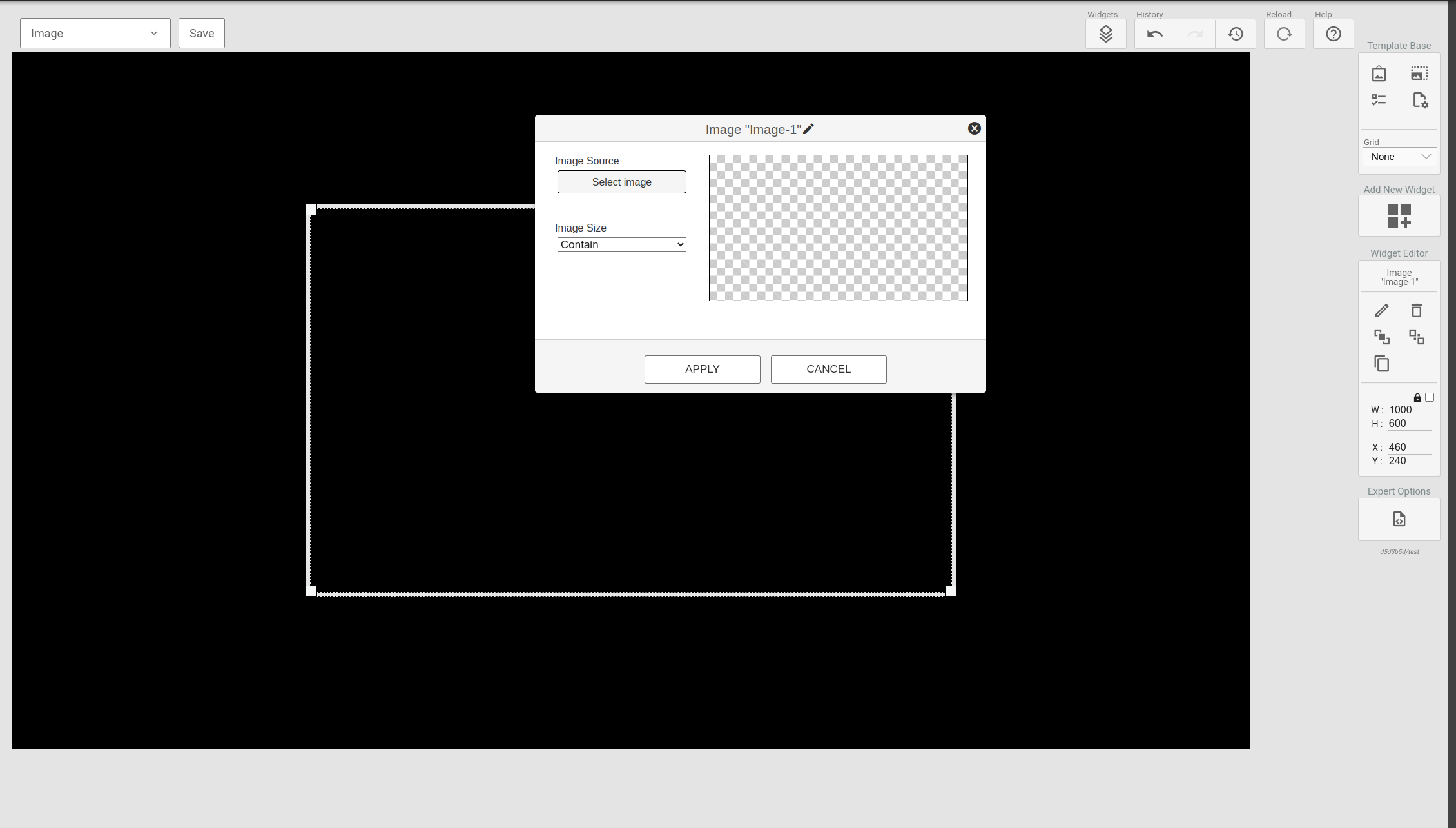Open the template checklist options
The image size is (1456, 828).
[1379, 100]
